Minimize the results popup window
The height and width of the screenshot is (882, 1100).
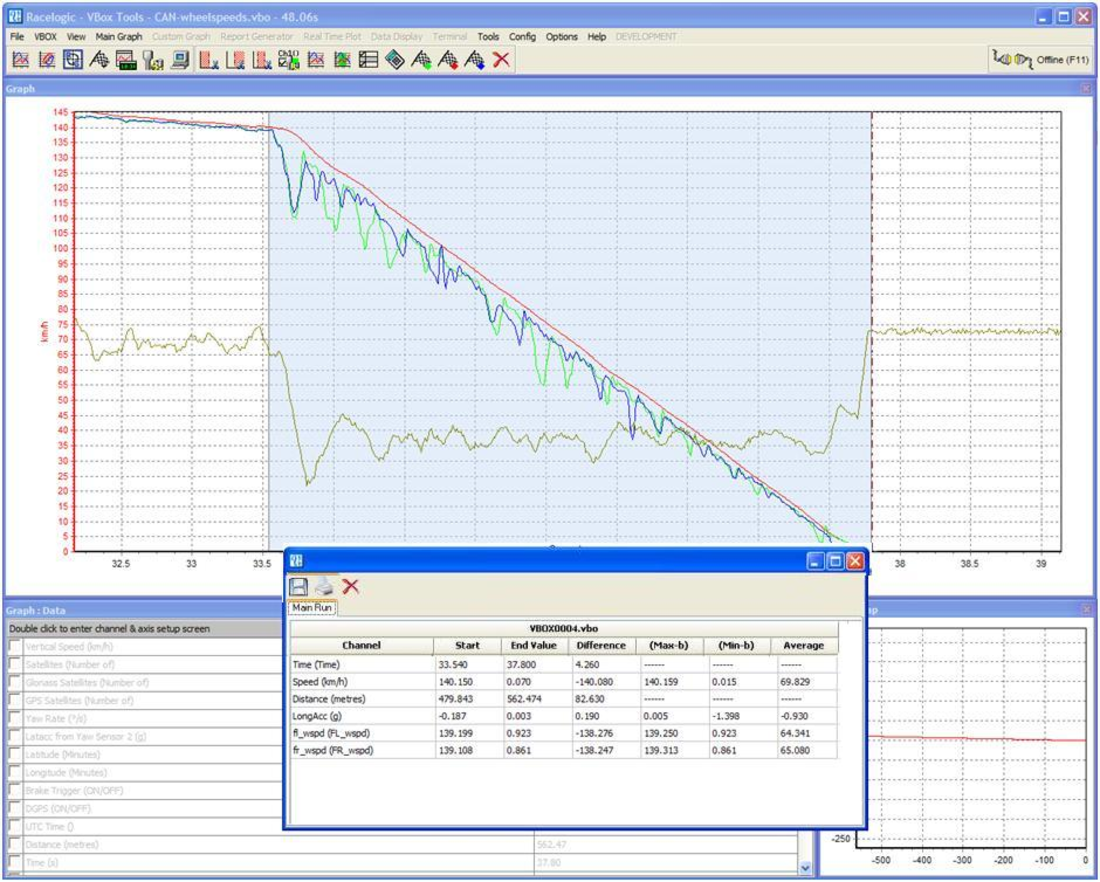815,561
